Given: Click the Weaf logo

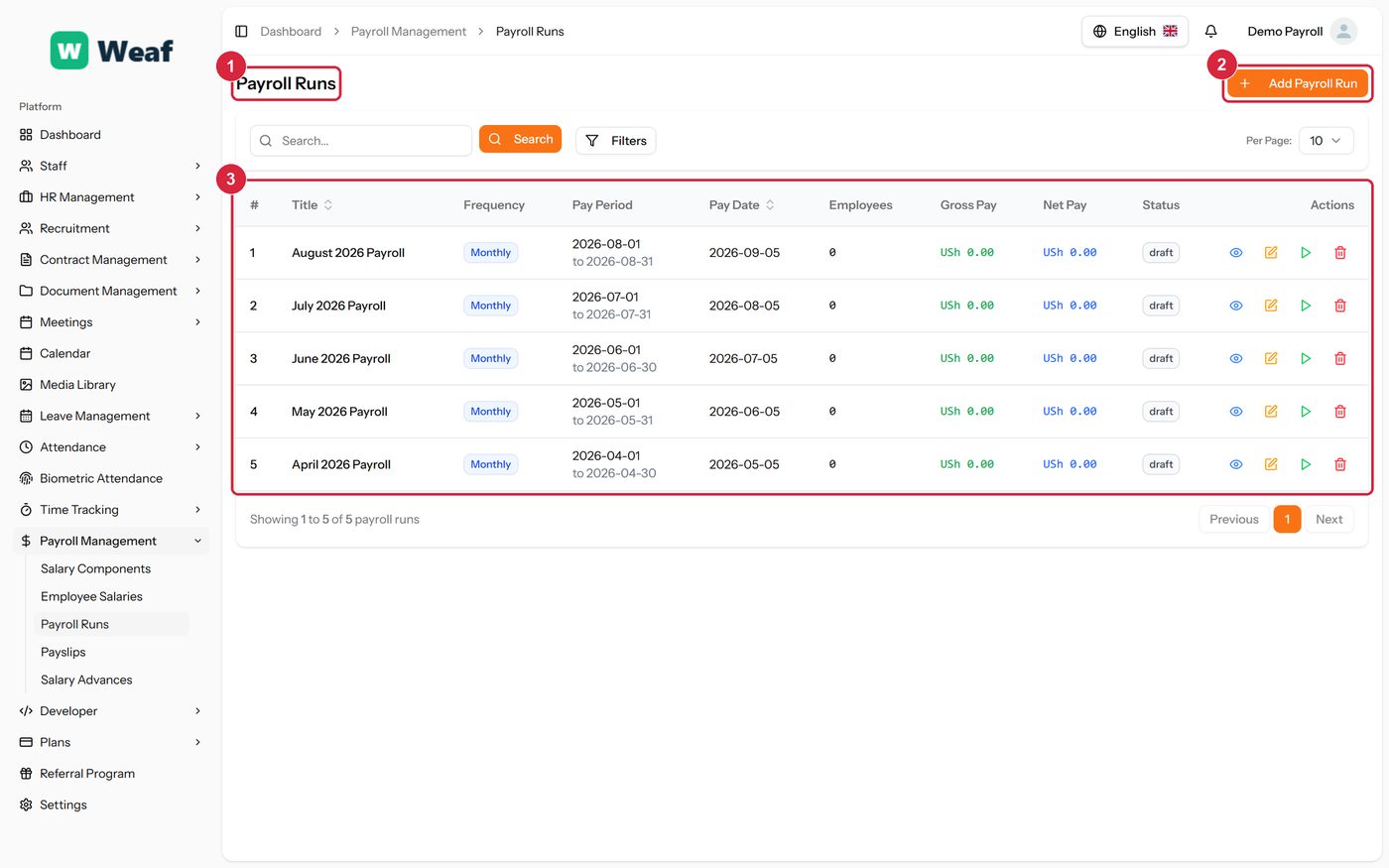Looking at the screenshot, I should coord(111,51).
